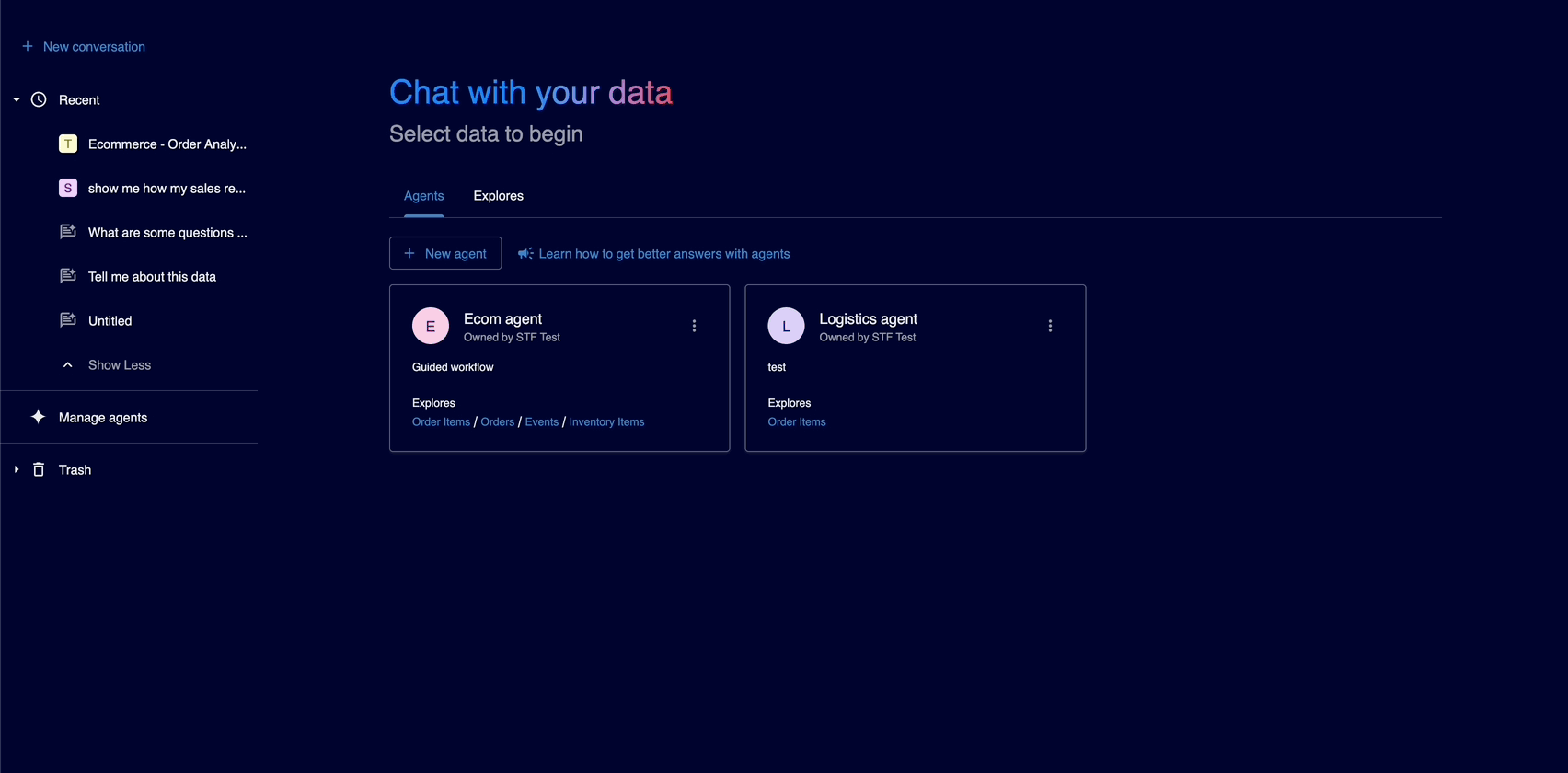Click the plus icon for New conversation

(x=28, y=46)
